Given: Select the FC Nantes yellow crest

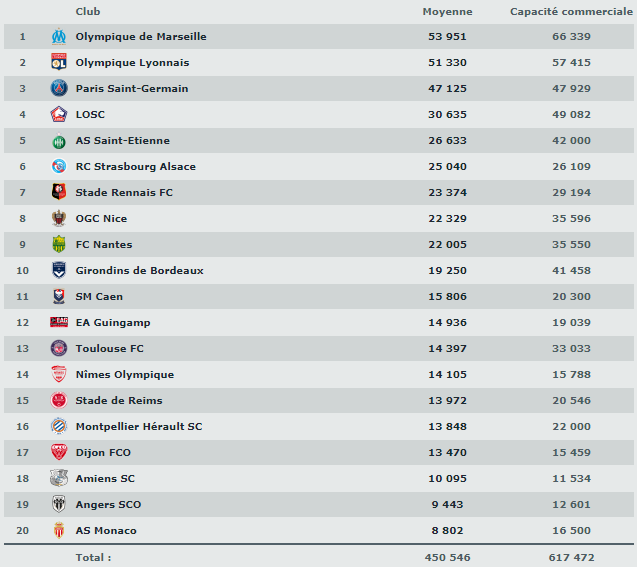Looking at the screenshot, I should click(58, 244).
